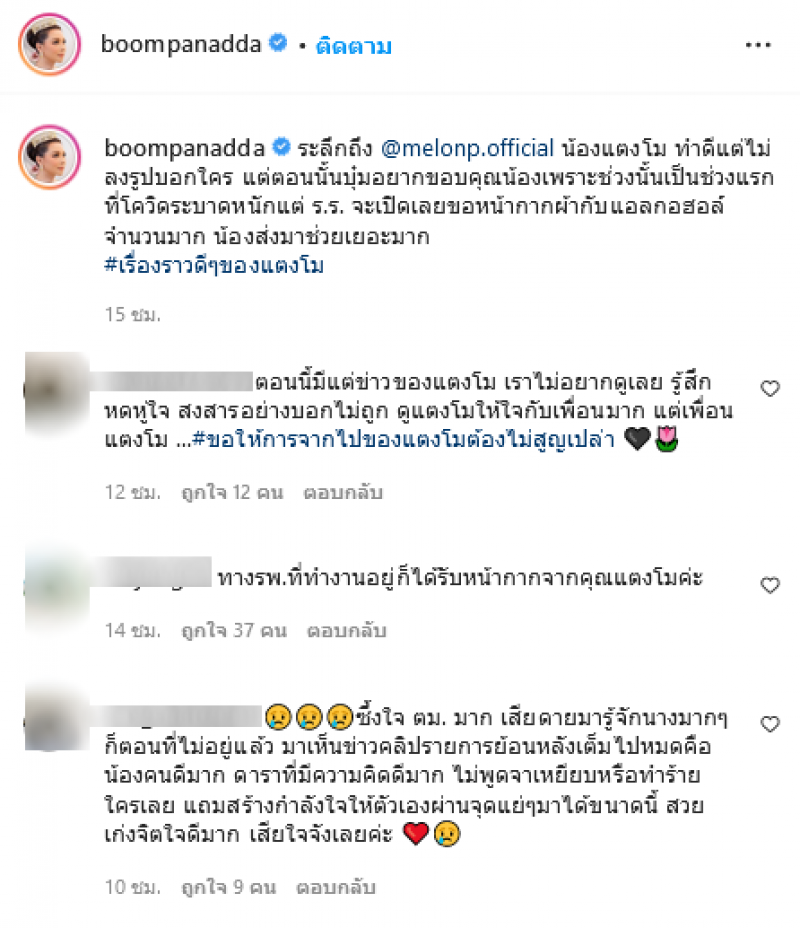Screen dimensions: 800x928
Task: Click the 15 ชม. post timestamp
Action: pyautogui.click(x=133, y=314)
